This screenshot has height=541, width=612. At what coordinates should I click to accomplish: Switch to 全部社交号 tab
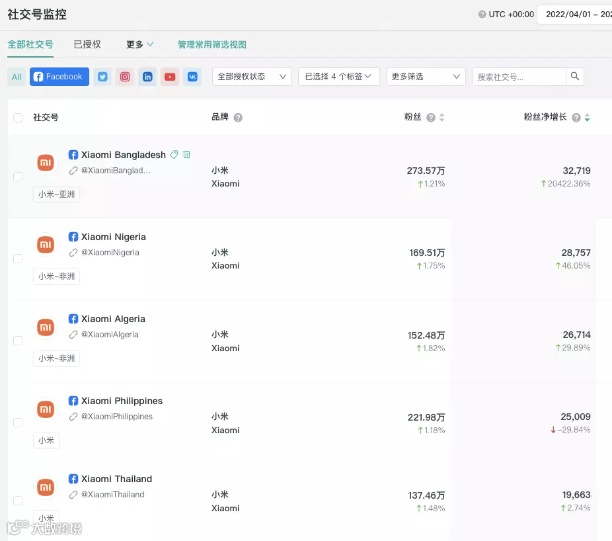tap(30, 44)
